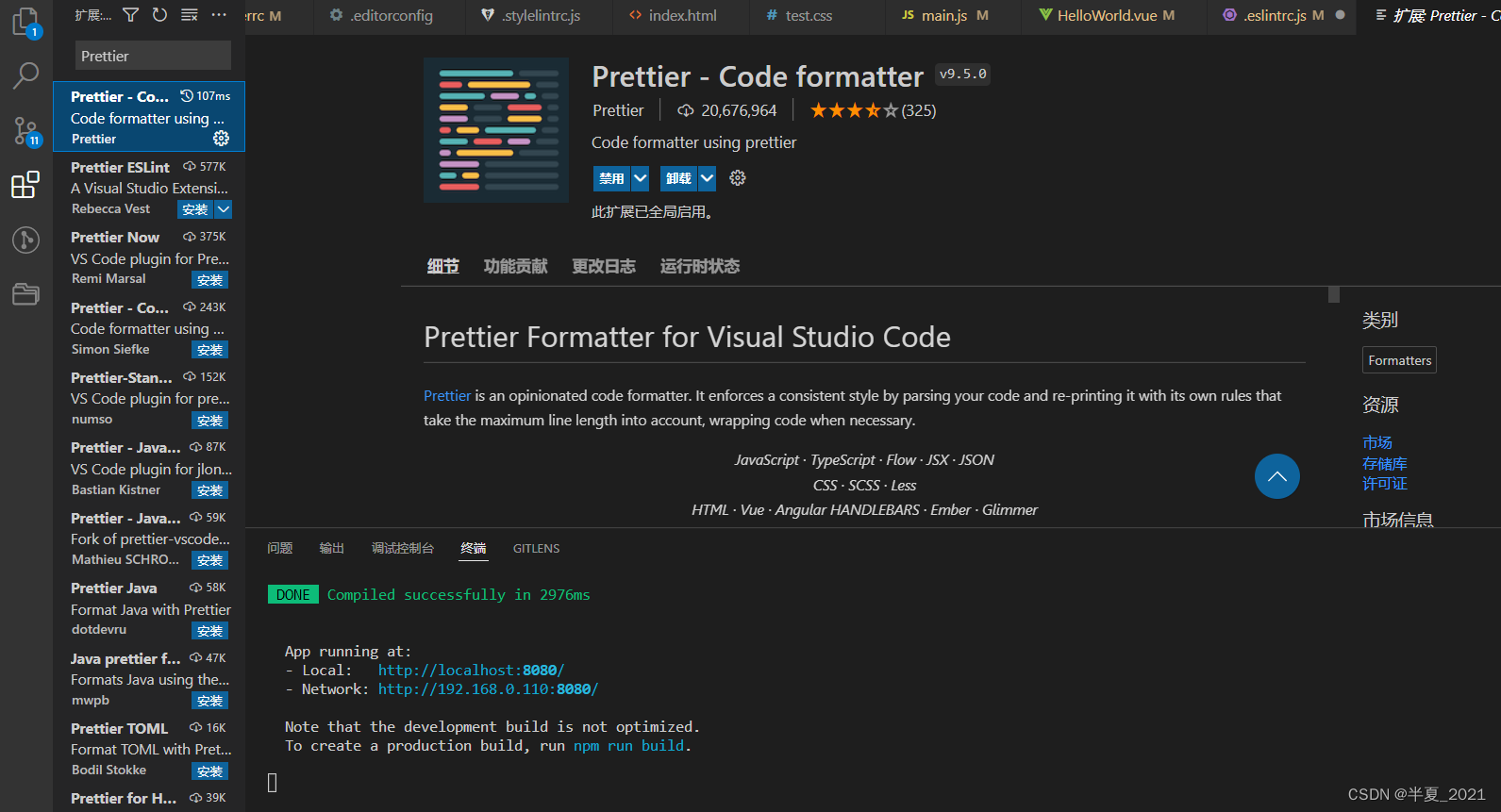
Task: Click the disable (禁用) button
Action: click(611, 178)
